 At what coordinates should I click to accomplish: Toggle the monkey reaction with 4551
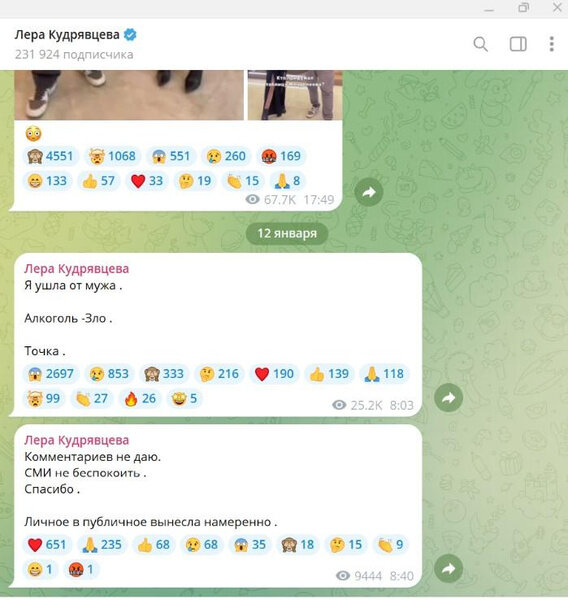[x=51, y=156]
